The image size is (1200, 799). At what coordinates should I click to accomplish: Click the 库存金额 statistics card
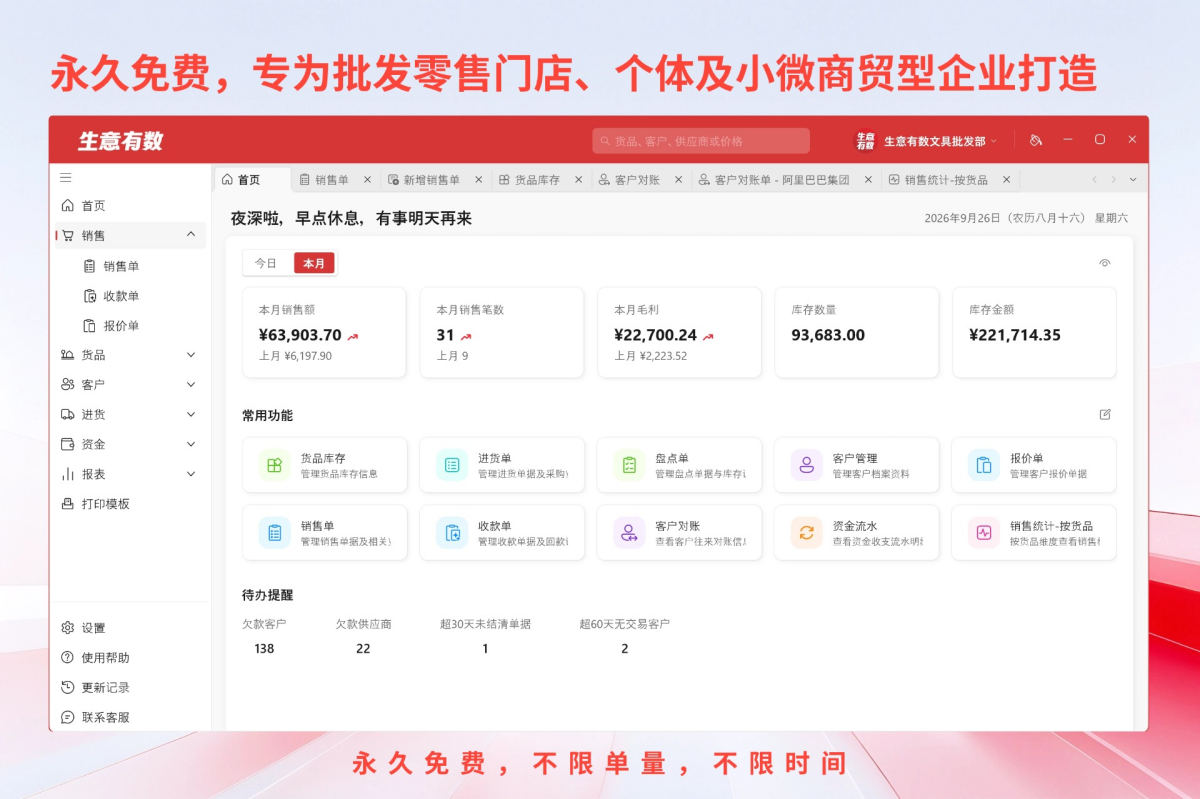pos(1034,333)
